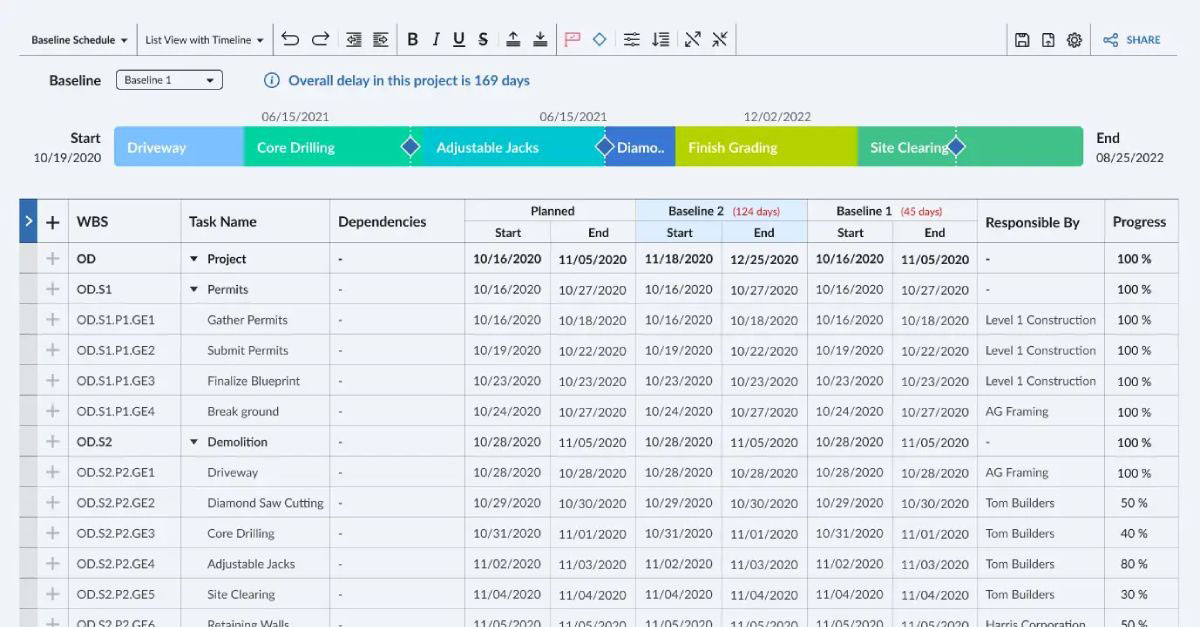The width and height of the screenshot is (1200, 627).
Task: Collapse the Demolition group row
Action: [194, 442]
